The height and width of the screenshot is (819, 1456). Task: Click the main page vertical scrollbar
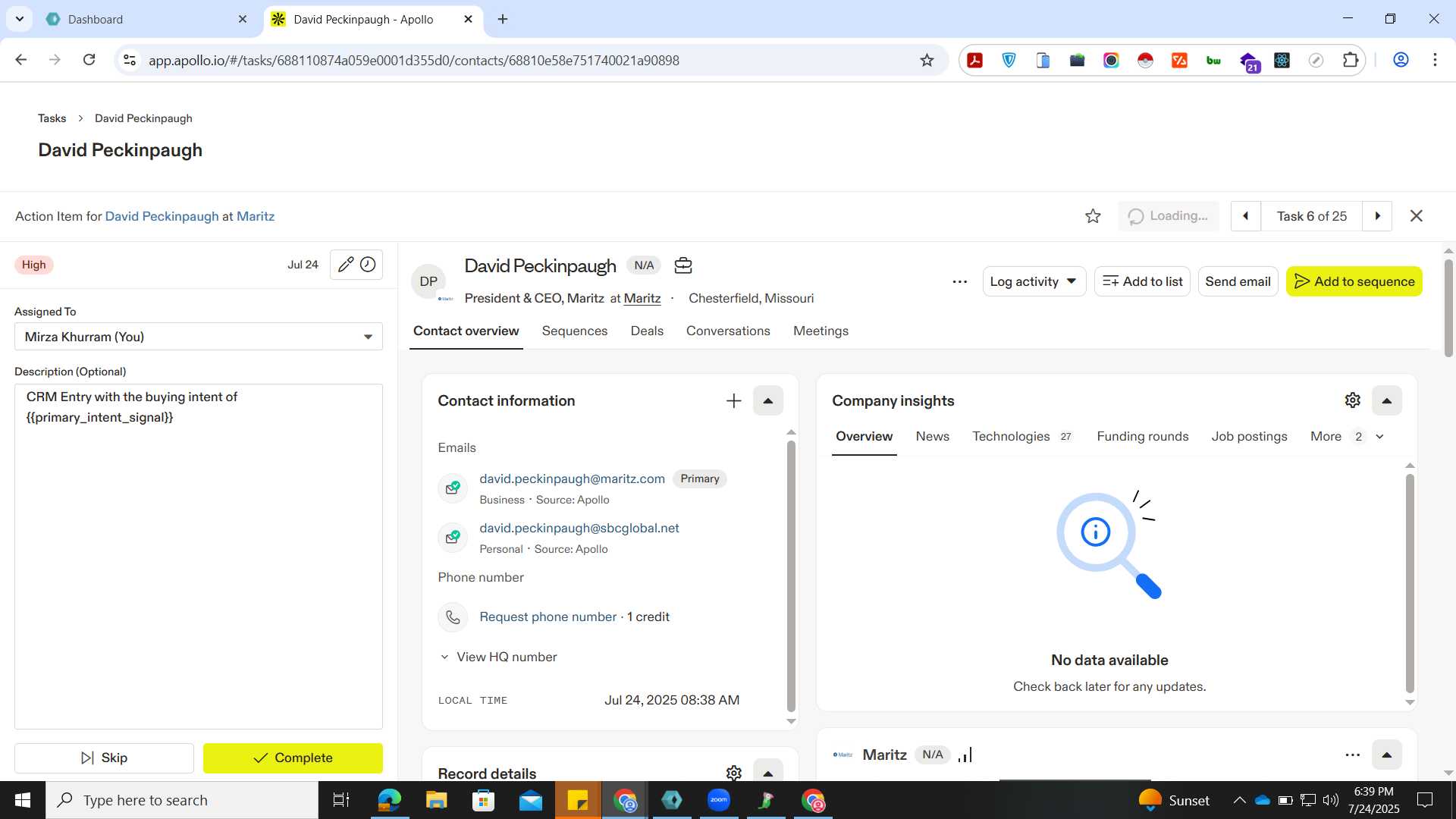pos(1448,309)
